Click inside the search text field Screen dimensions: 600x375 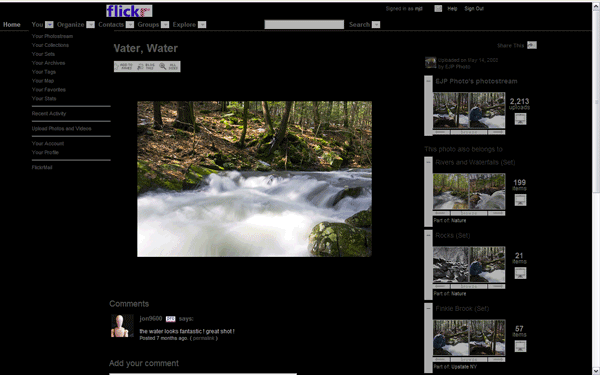coord(304,24)
